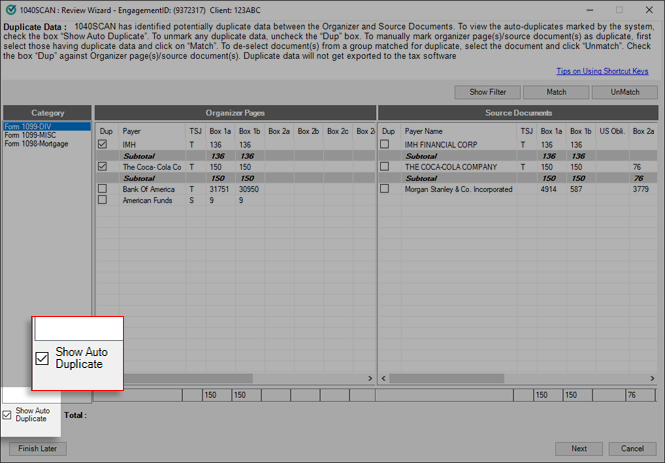The height and width of the screenshot is (463, 665).
Task: Click the UnMatch button
Action: (x=624, y=92)
